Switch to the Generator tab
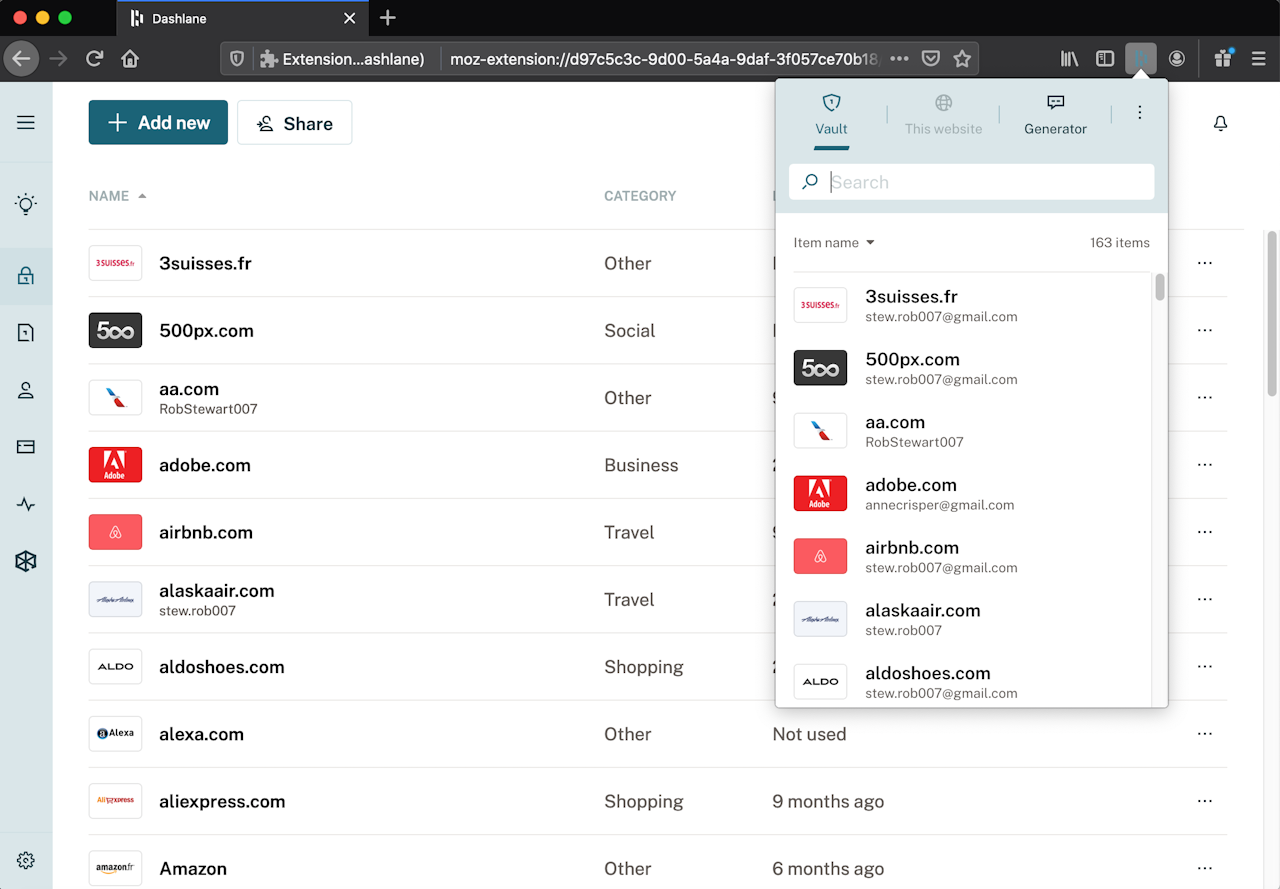Screen dimensions: 1280x889 [x=1055, y=116]
